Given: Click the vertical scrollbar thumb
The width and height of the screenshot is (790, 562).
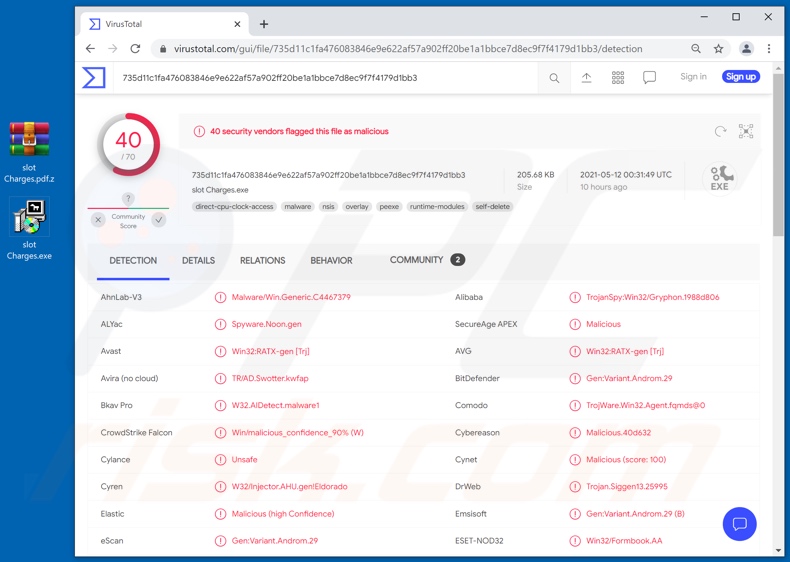Looking at the screenshot, I should pos(778,154).
